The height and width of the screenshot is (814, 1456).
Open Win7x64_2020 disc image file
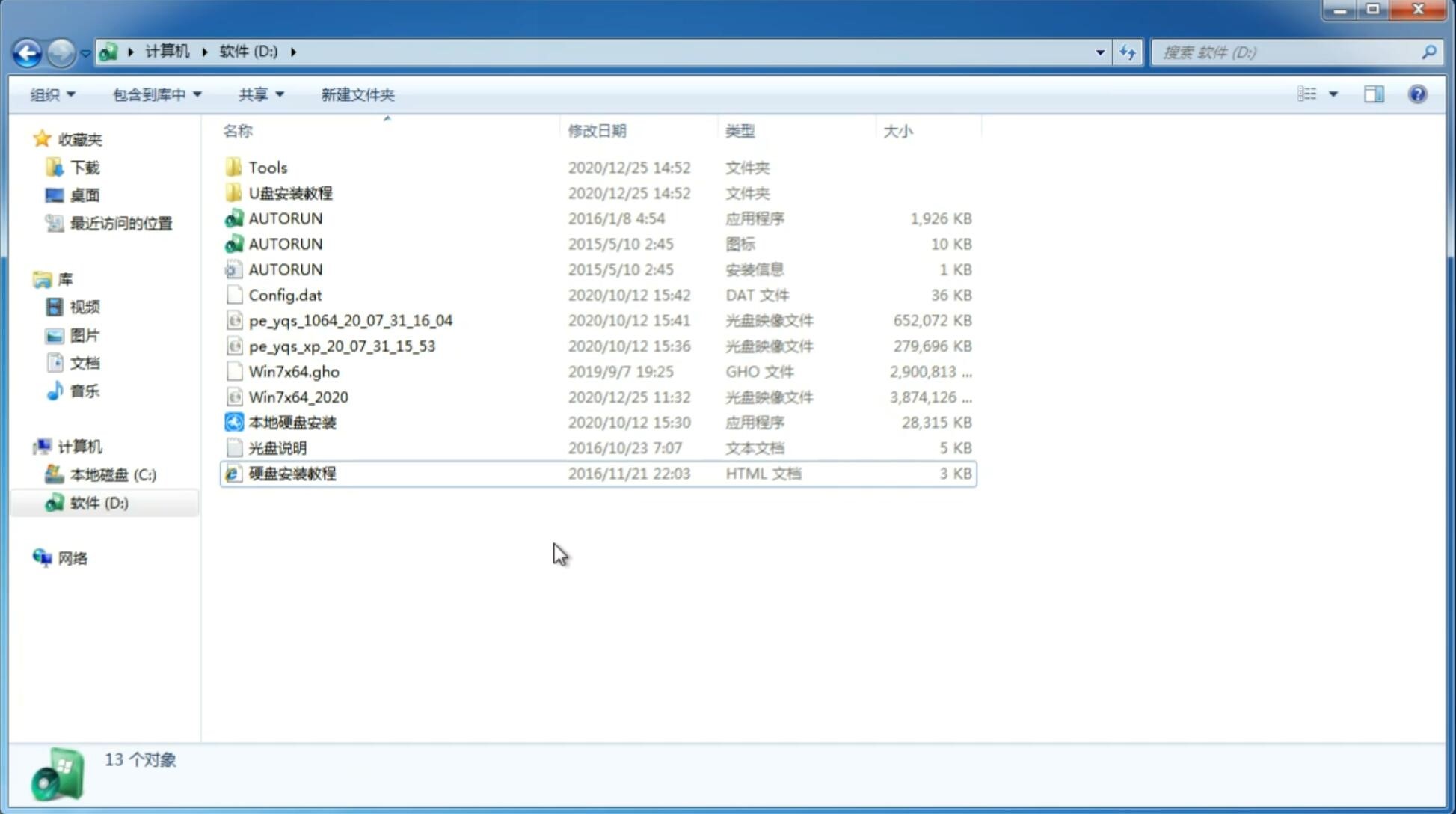pos(298,396)
